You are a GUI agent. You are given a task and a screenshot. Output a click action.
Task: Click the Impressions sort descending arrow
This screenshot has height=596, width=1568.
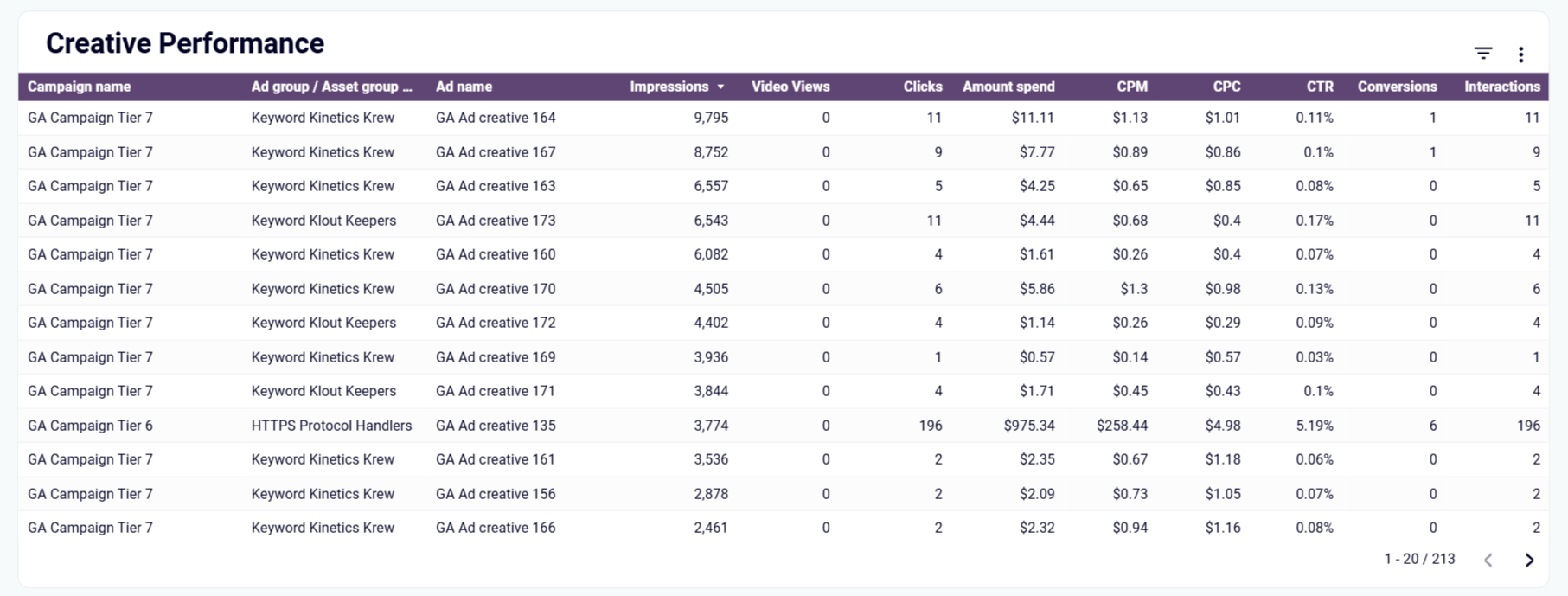(x=720, y=87)
